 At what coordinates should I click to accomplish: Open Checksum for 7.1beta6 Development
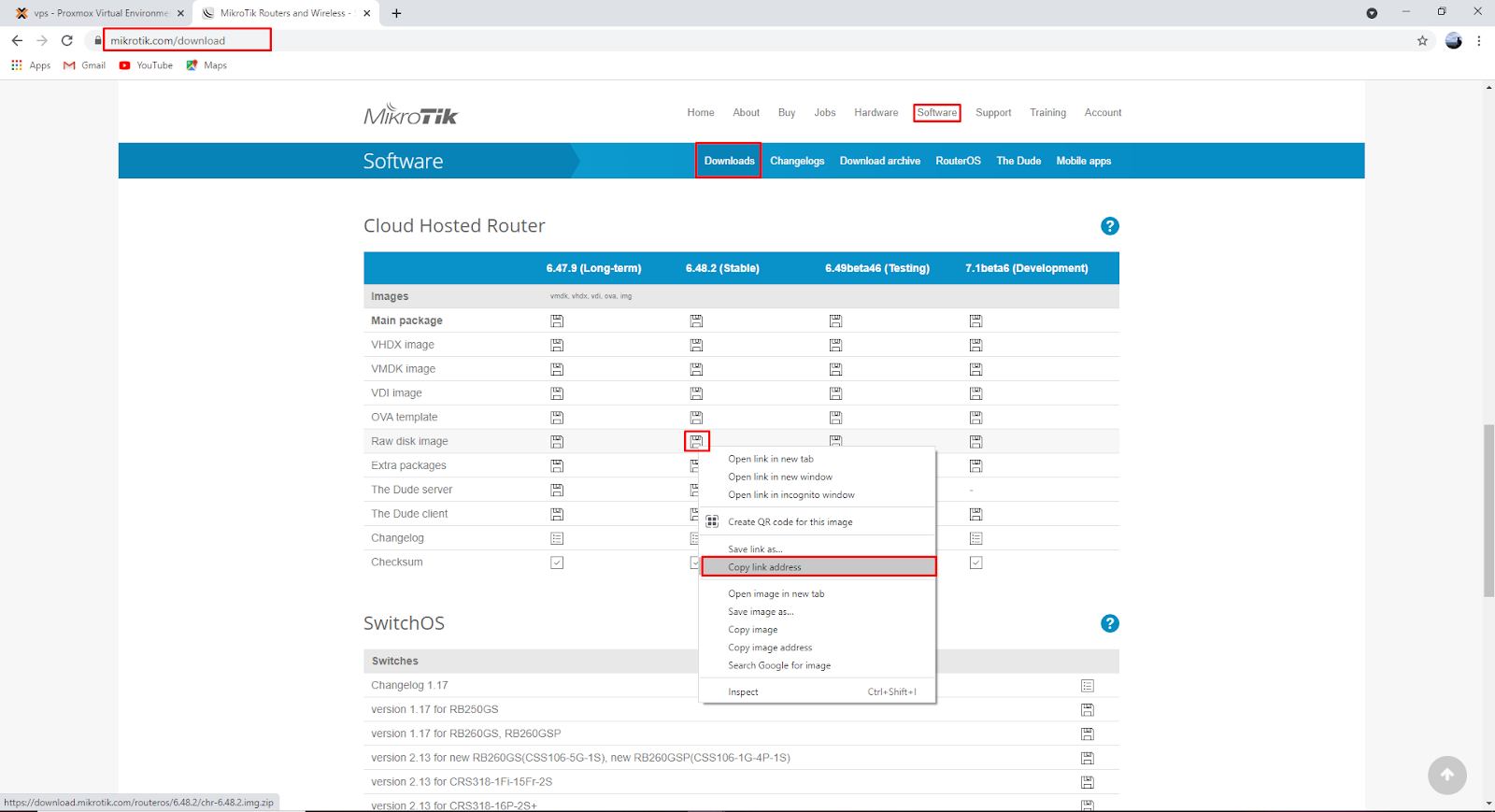(975, 563)
